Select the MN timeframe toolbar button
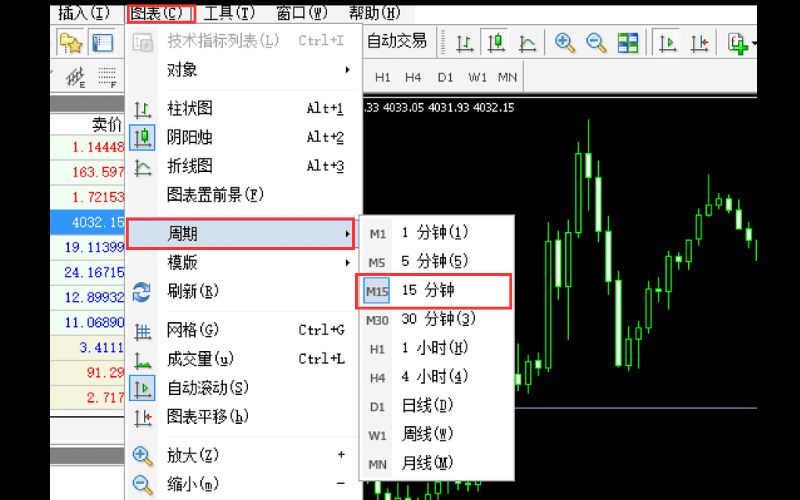Image resolution: width=800 pixels, height=500 pixels. tap(507, 78)
